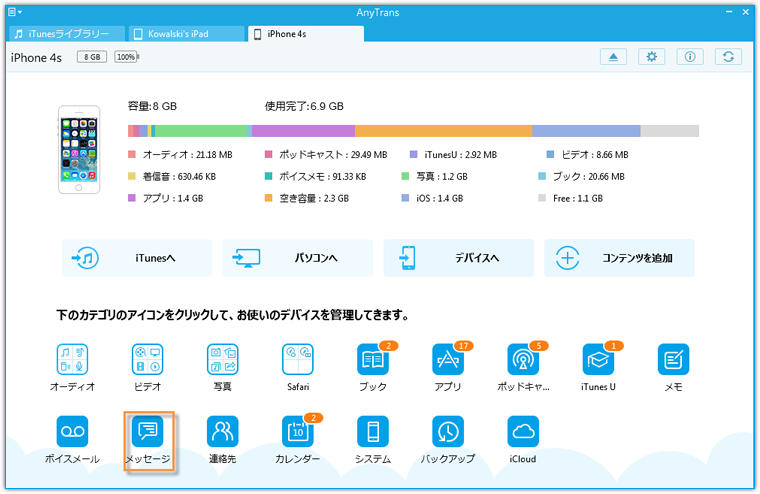Open the 連絡先 contacts icon
The width and height of the screenshot is (760, 494).
(x=222, y=431)
